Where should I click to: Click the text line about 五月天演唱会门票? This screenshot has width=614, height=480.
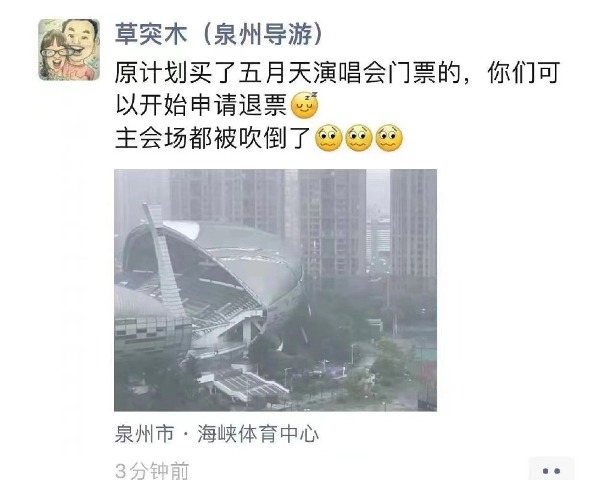pyautogui.click(x=337, y=73)
